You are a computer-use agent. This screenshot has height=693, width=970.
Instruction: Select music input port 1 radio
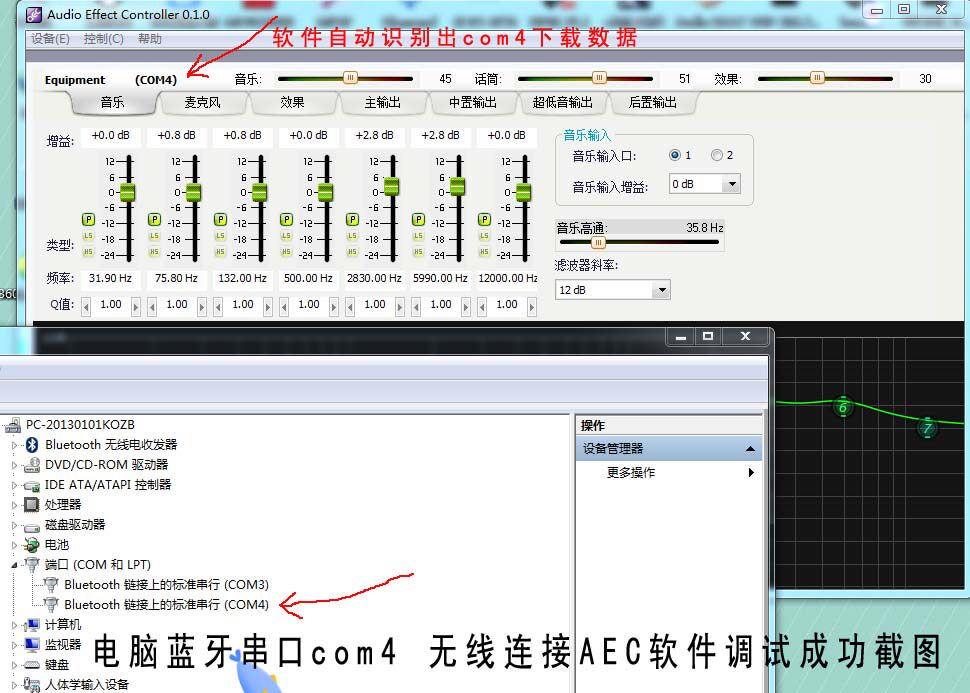pyautogui.click(x=675, y=155)
